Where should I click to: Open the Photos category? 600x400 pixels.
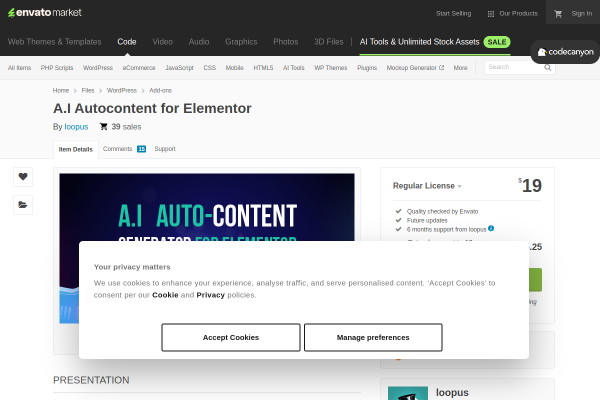click(285, 42)
